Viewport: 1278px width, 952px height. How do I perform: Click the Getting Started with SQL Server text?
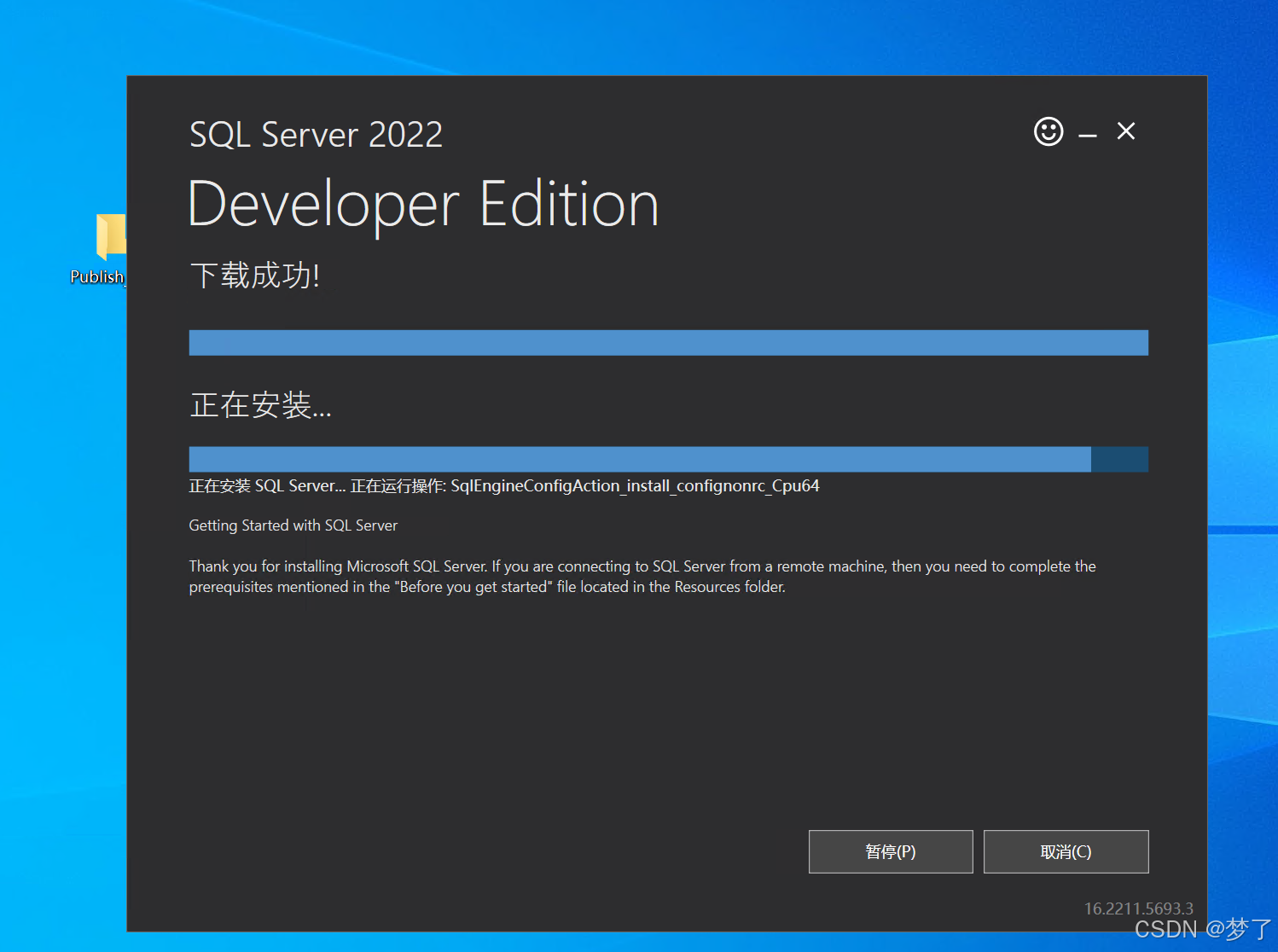coord(293,525)
